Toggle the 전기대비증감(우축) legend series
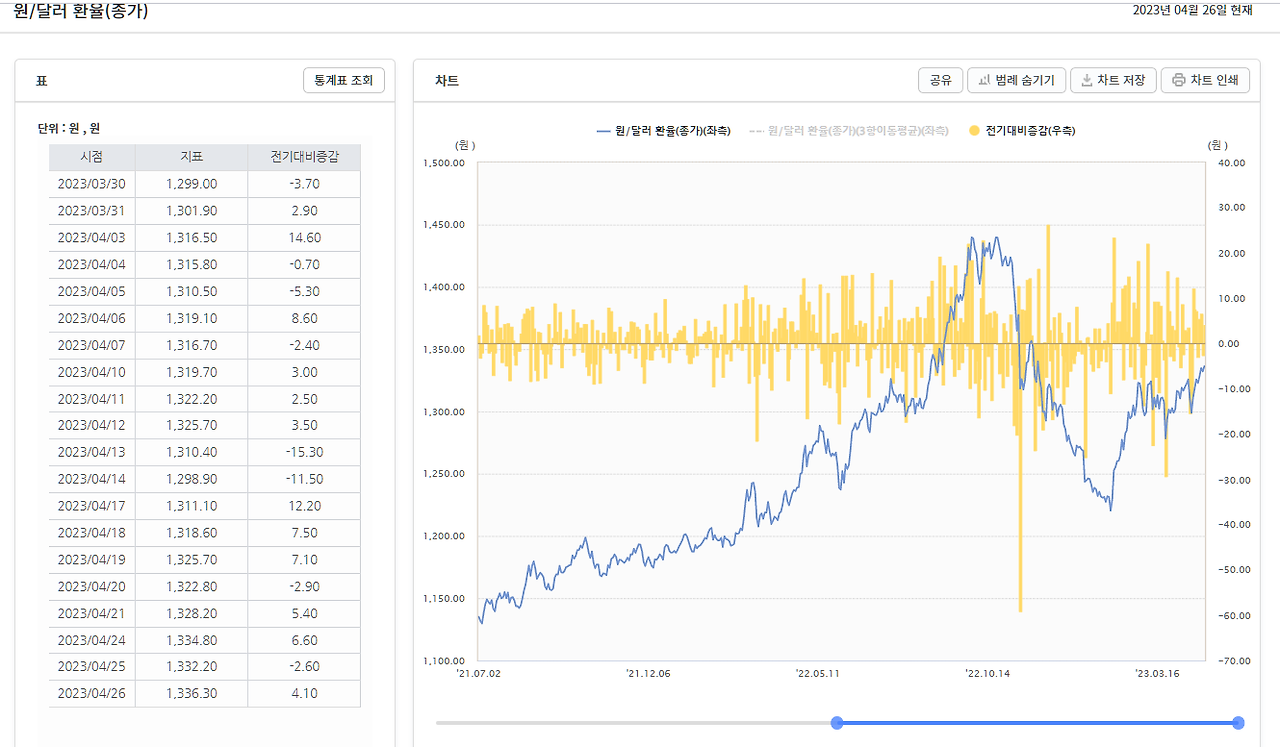Screen dimensions: 1280x747 [1022, 131]
